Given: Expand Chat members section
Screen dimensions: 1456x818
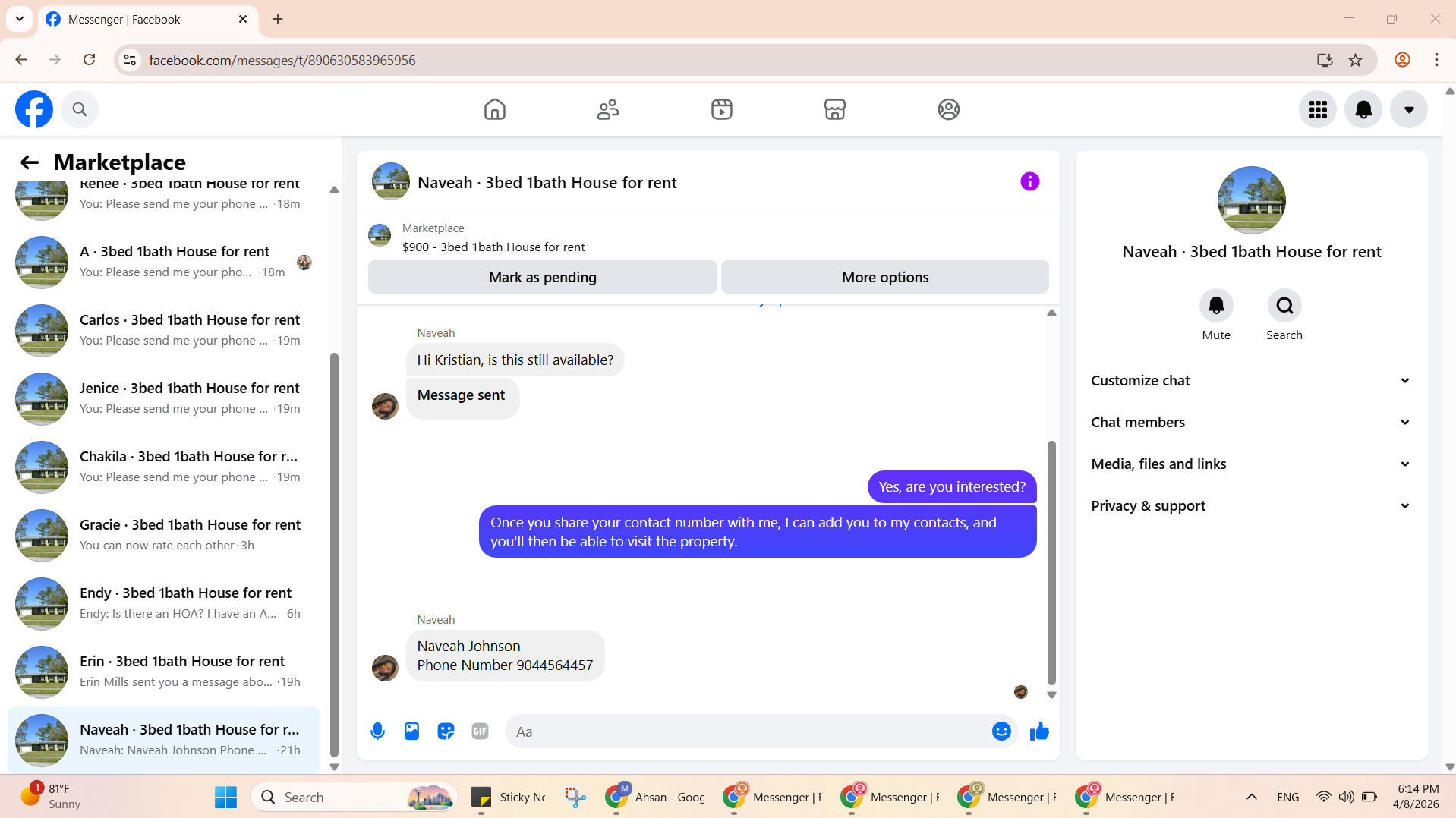Looking at the screenshot, I should click(x=1251, y=423).
